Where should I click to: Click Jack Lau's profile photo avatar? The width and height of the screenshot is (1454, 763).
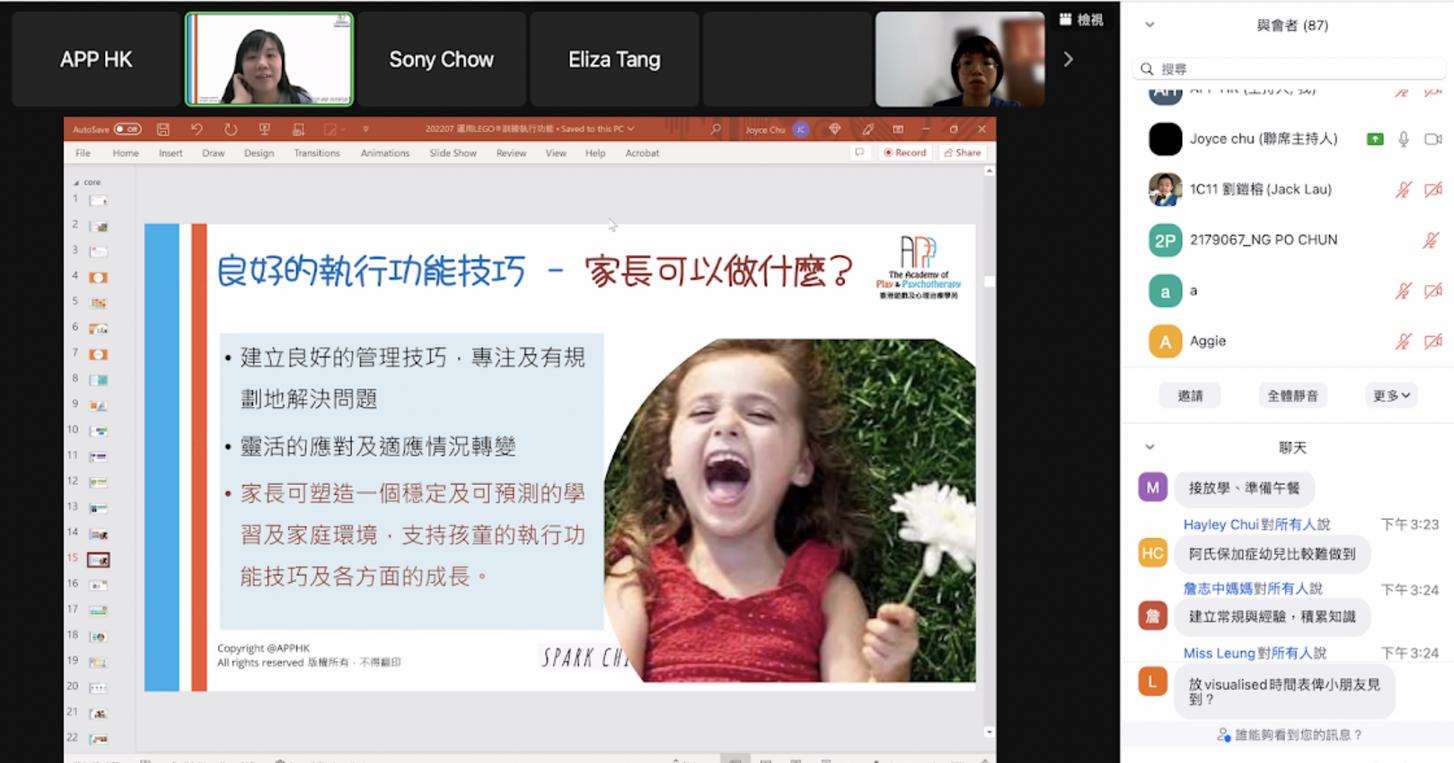[x=1165, y=190]
